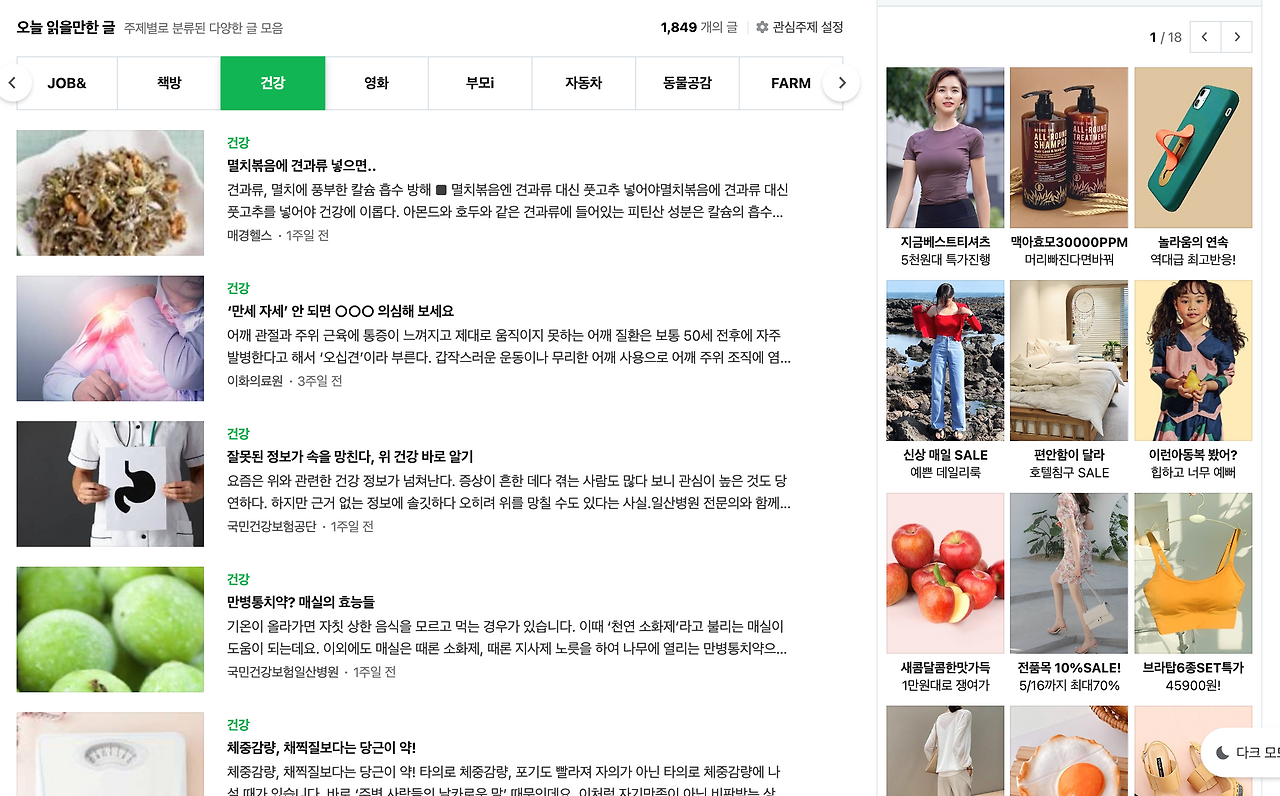
Task: Click ad caption '이런아동복 봤어?'
Action: [x=1193, y=455]
